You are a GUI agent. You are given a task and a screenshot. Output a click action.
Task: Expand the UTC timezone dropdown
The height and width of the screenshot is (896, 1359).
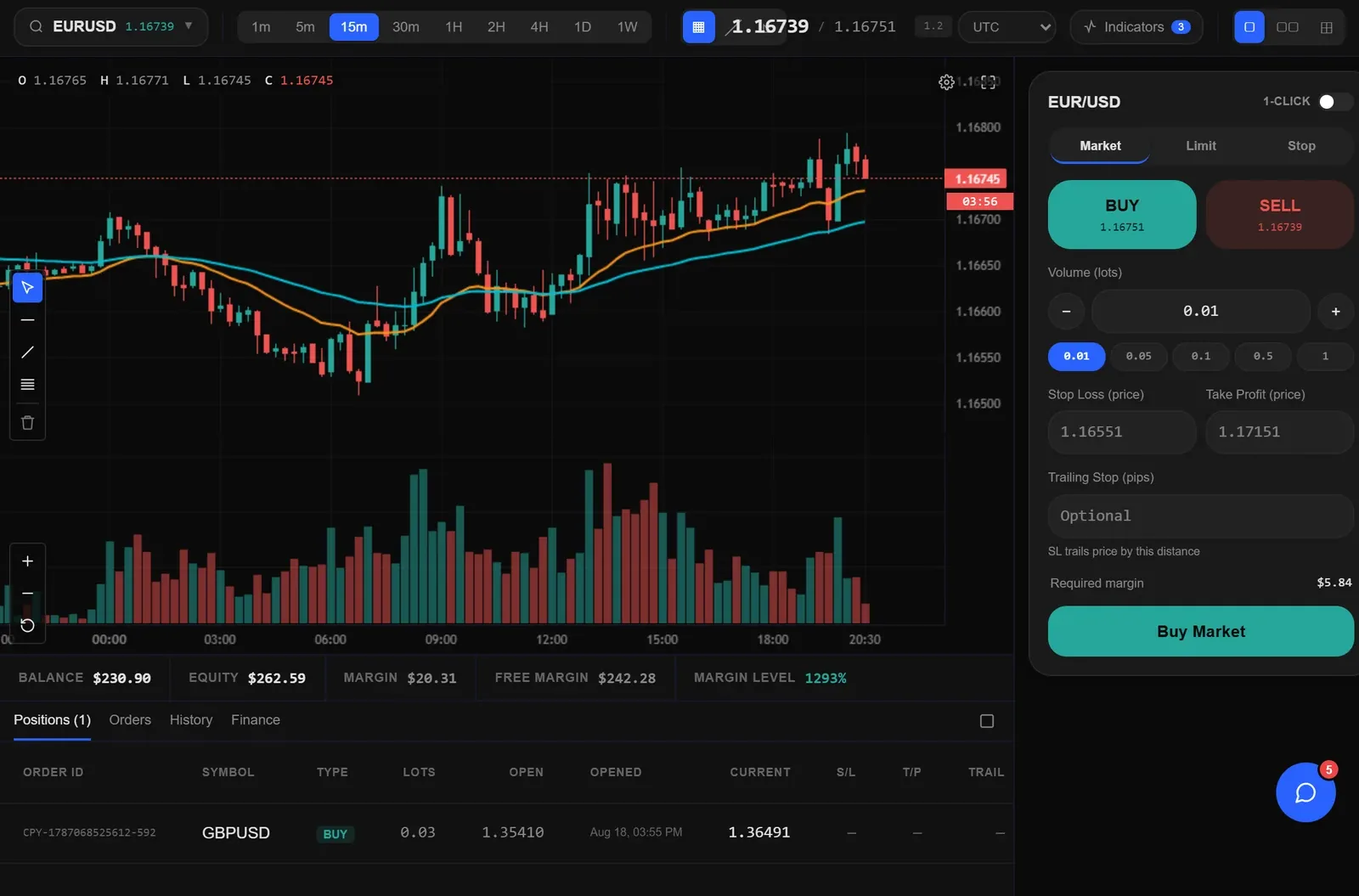[x=1007, y=27]
